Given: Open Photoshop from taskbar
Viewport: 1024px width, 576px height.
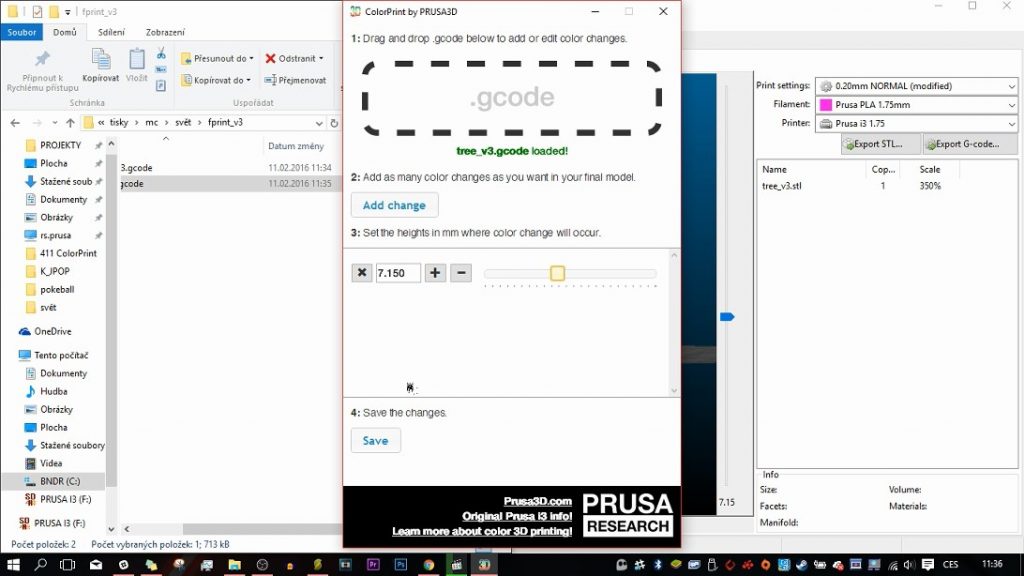Looking at the screenshot, I should pyautogui.click(x=401, y=564).
